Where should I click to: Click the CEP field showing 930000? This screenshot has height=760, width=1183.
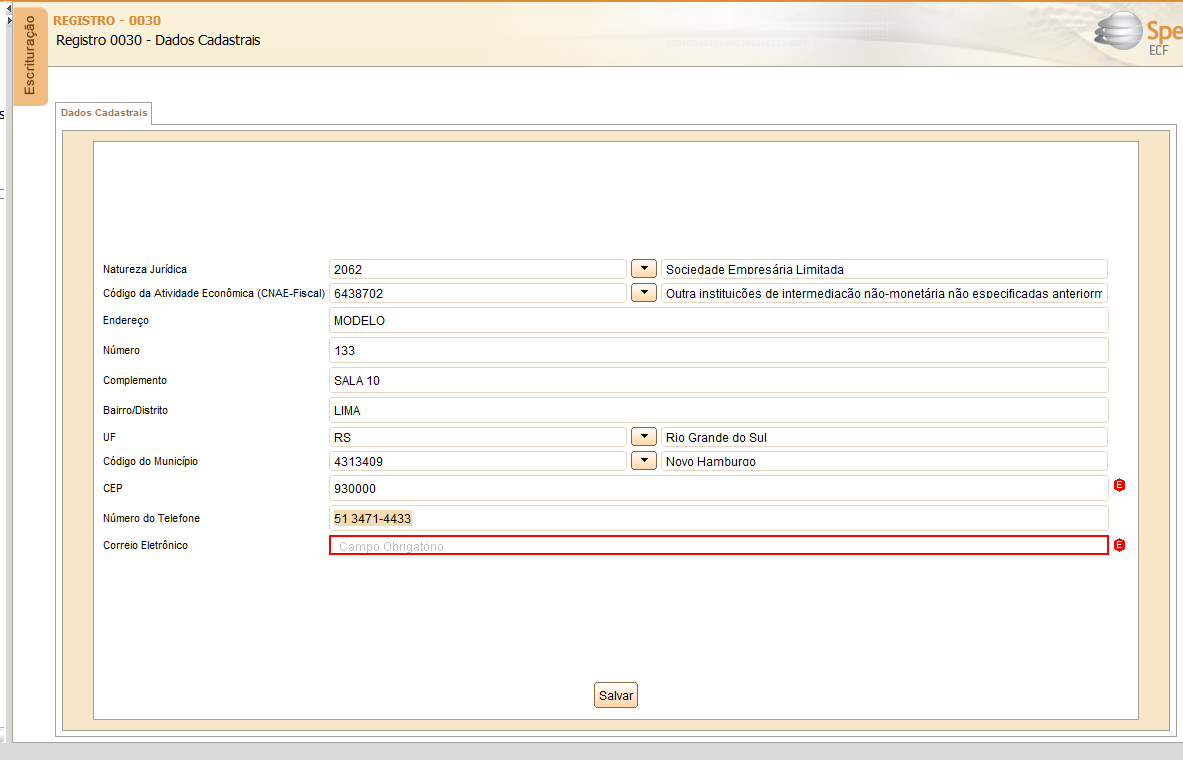coord(718,488)
